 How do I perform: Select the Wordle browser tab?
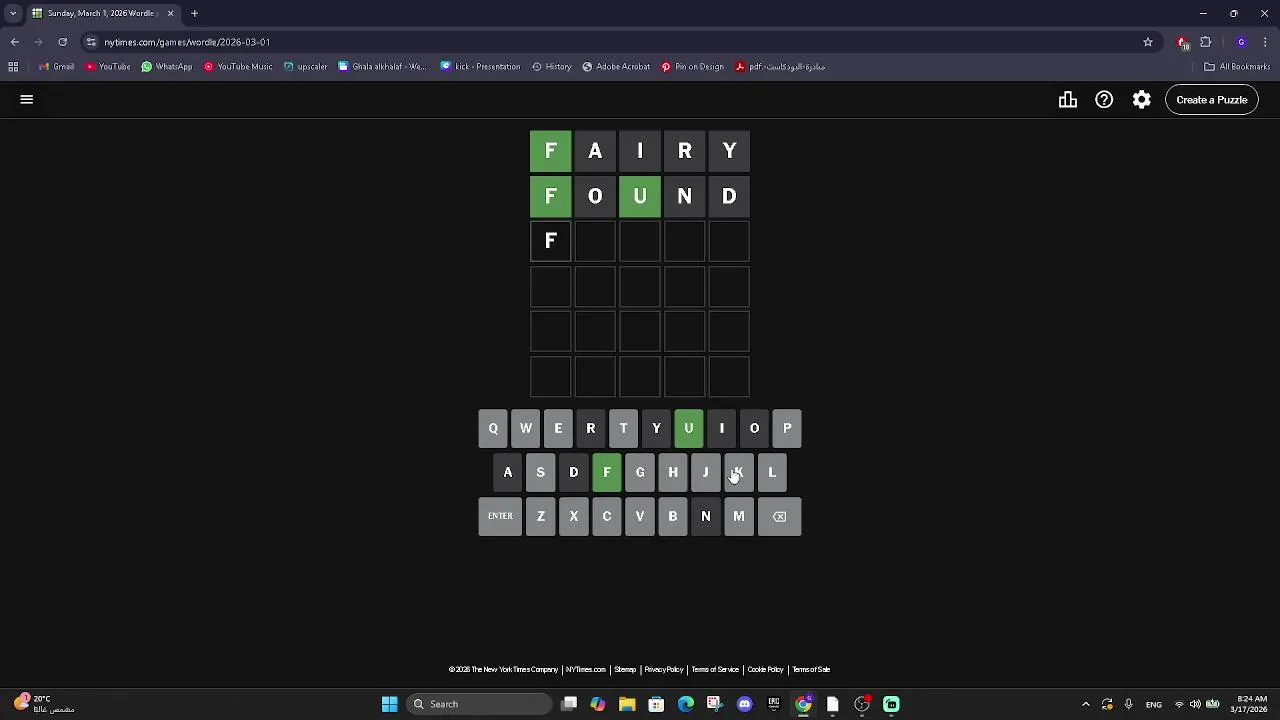point(103,13)
